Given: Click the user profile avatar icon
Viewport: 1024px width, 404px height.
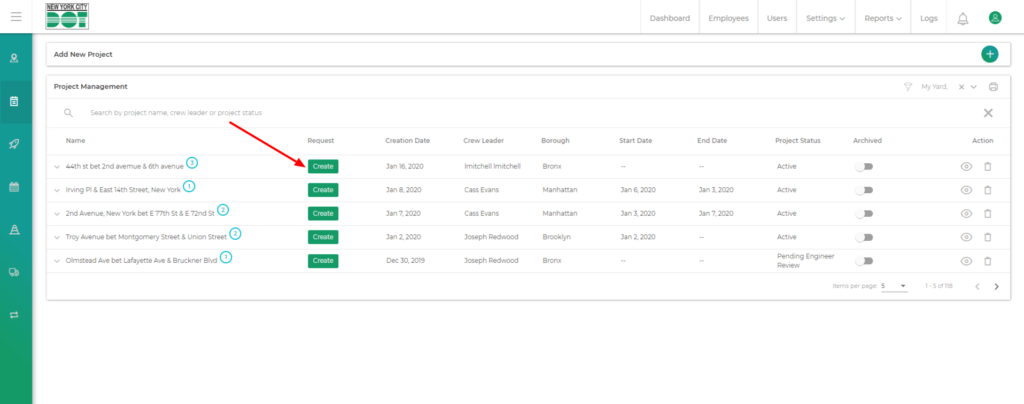Looking at the screenshot, I should (x=994, y=18).
